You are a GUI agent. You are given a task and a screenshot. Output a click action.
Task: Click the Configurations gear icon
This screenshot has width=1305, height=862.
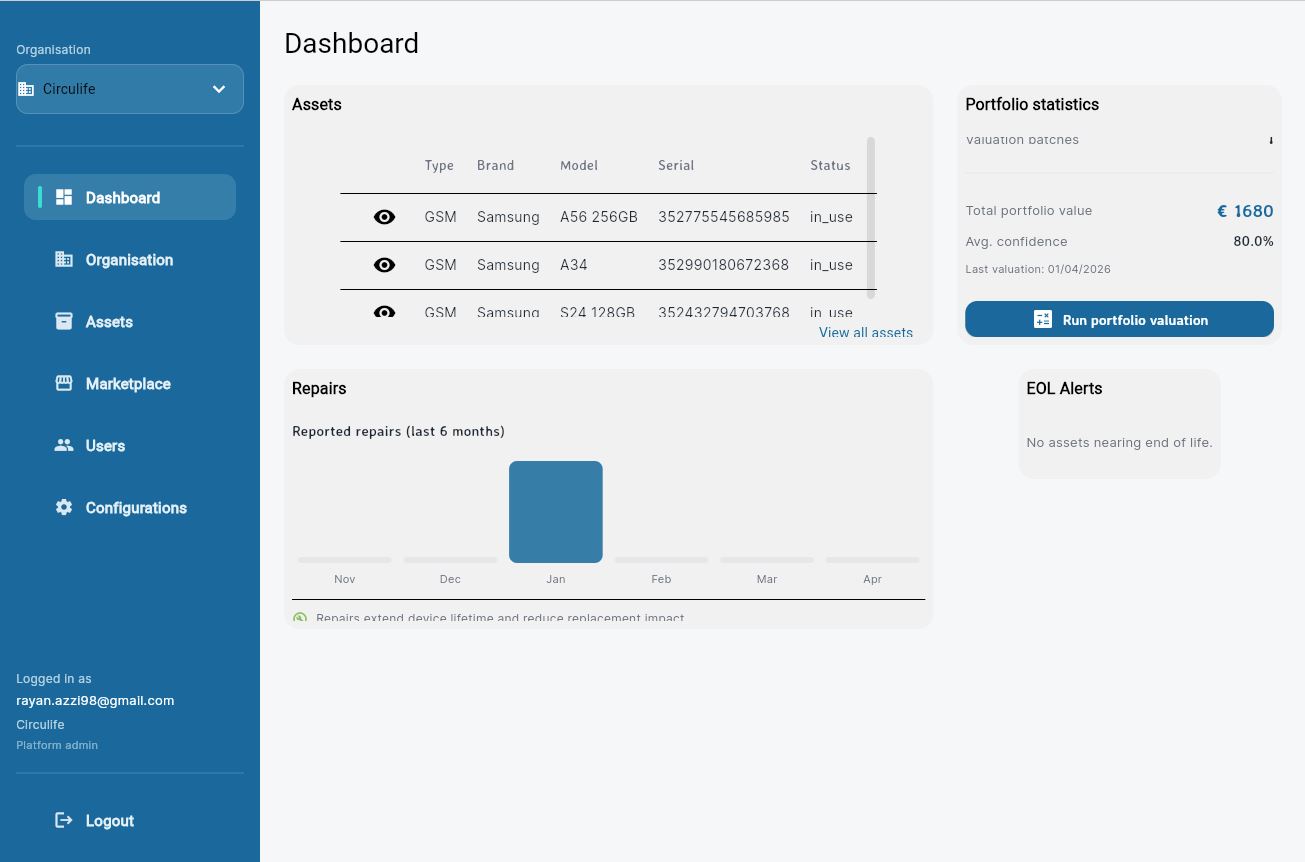(x=64, y=507)
